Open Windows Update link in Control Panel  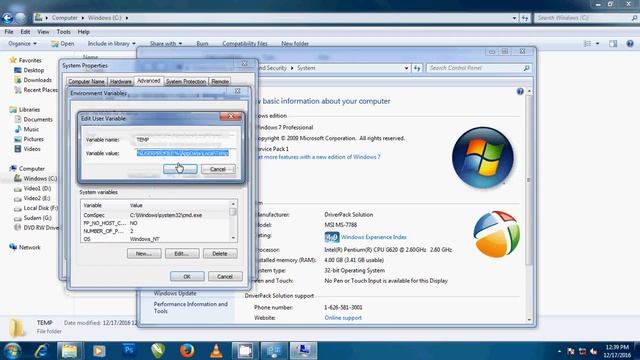point(175,293)
